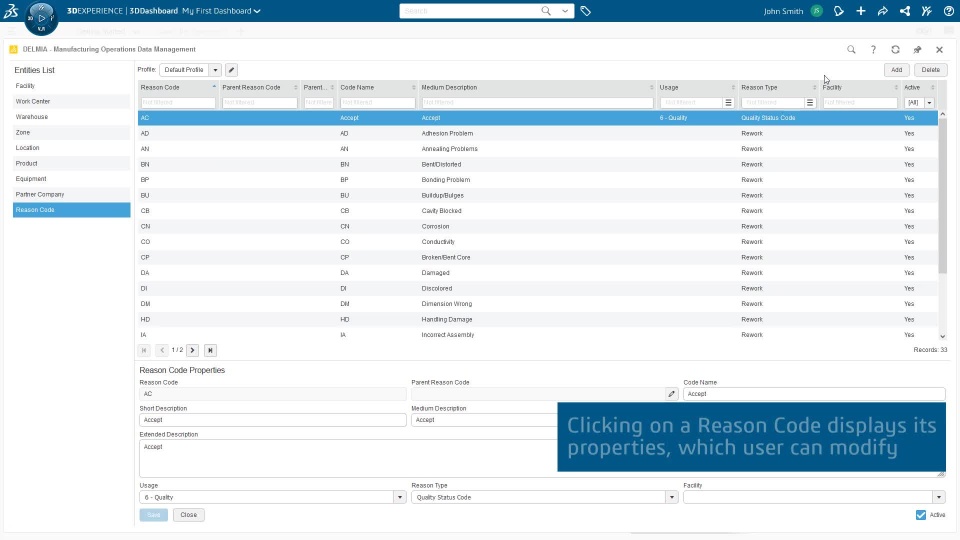Select Equipment in Entities List
This screenshot has height=540, width=960.
[x=72, y=179]
